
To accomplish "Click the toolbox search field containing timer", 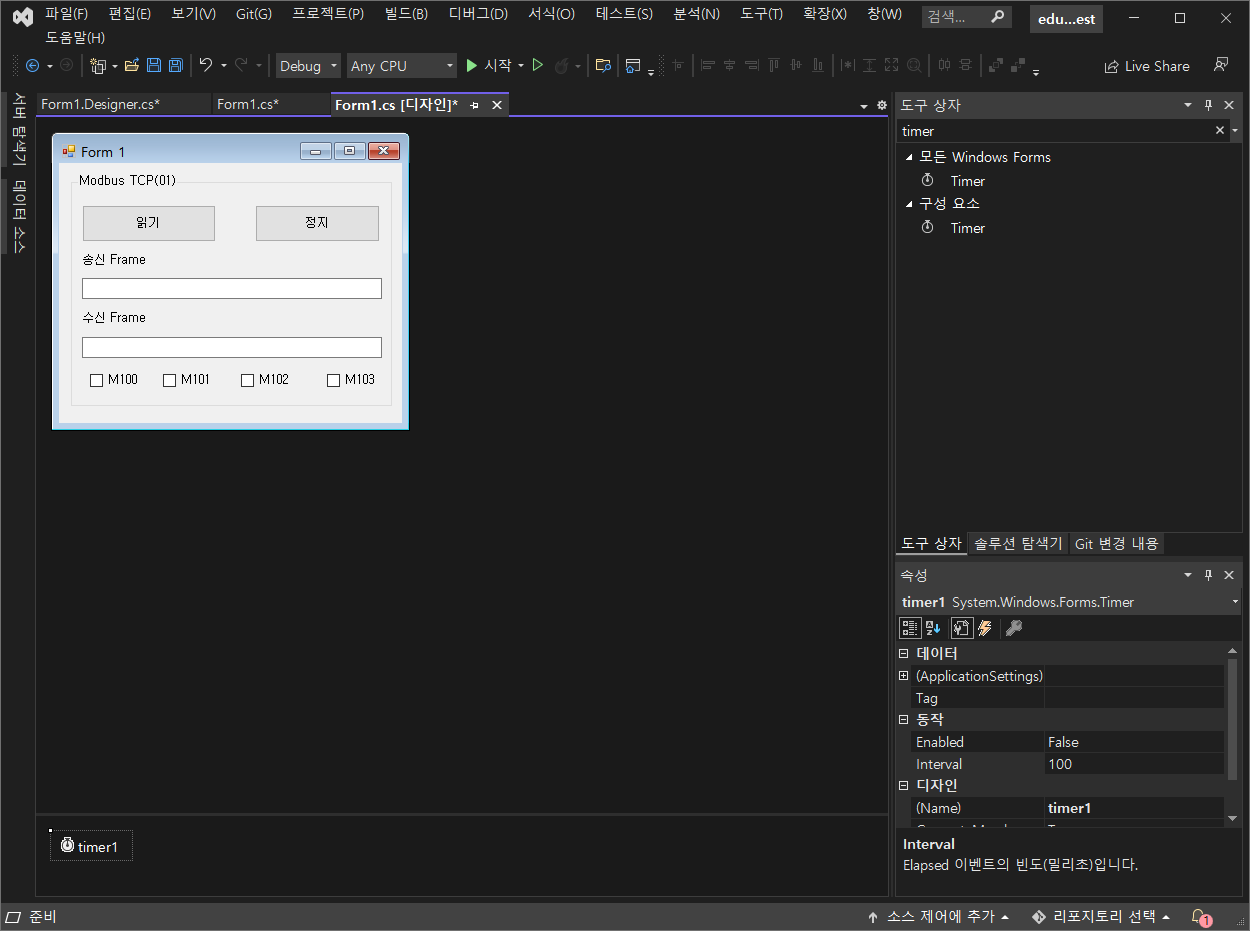I will point(1054,131).
